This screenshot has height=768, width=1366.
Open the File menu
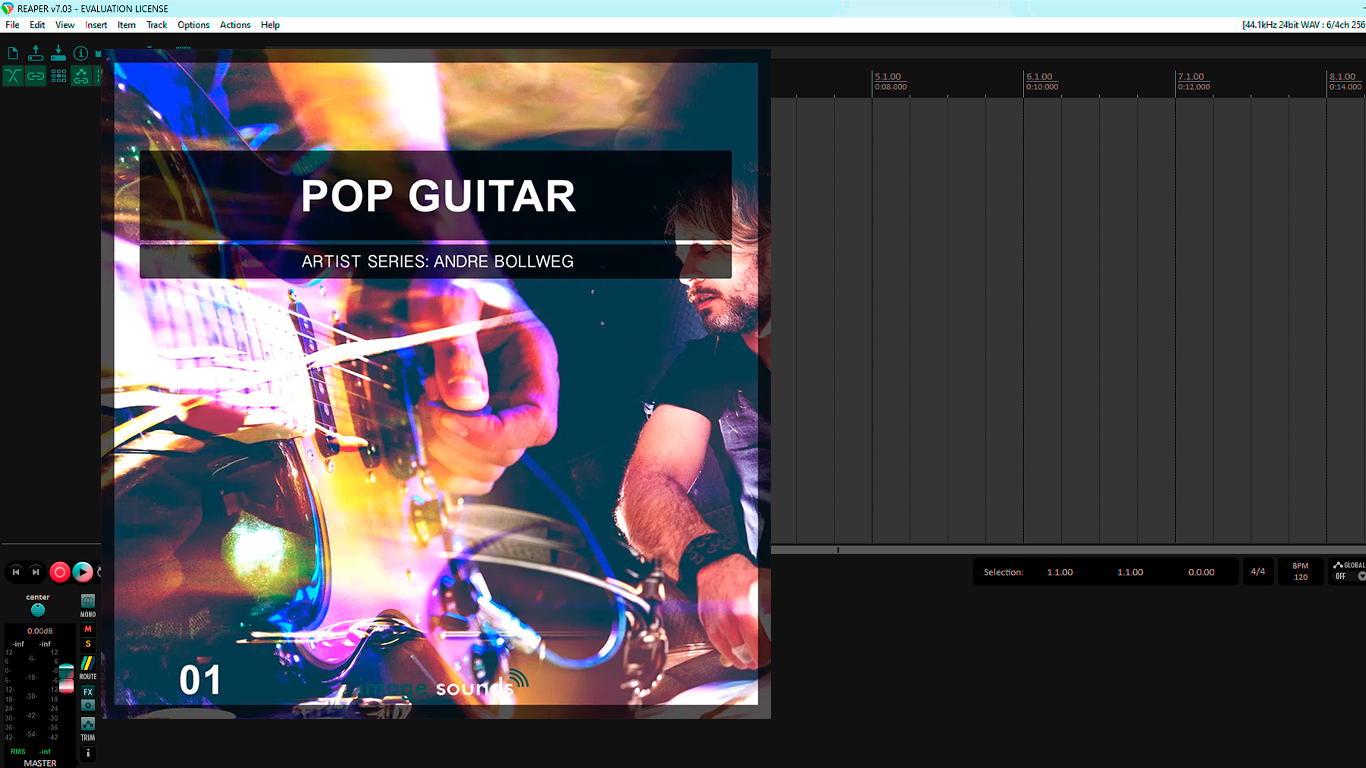tap(12, 25)
